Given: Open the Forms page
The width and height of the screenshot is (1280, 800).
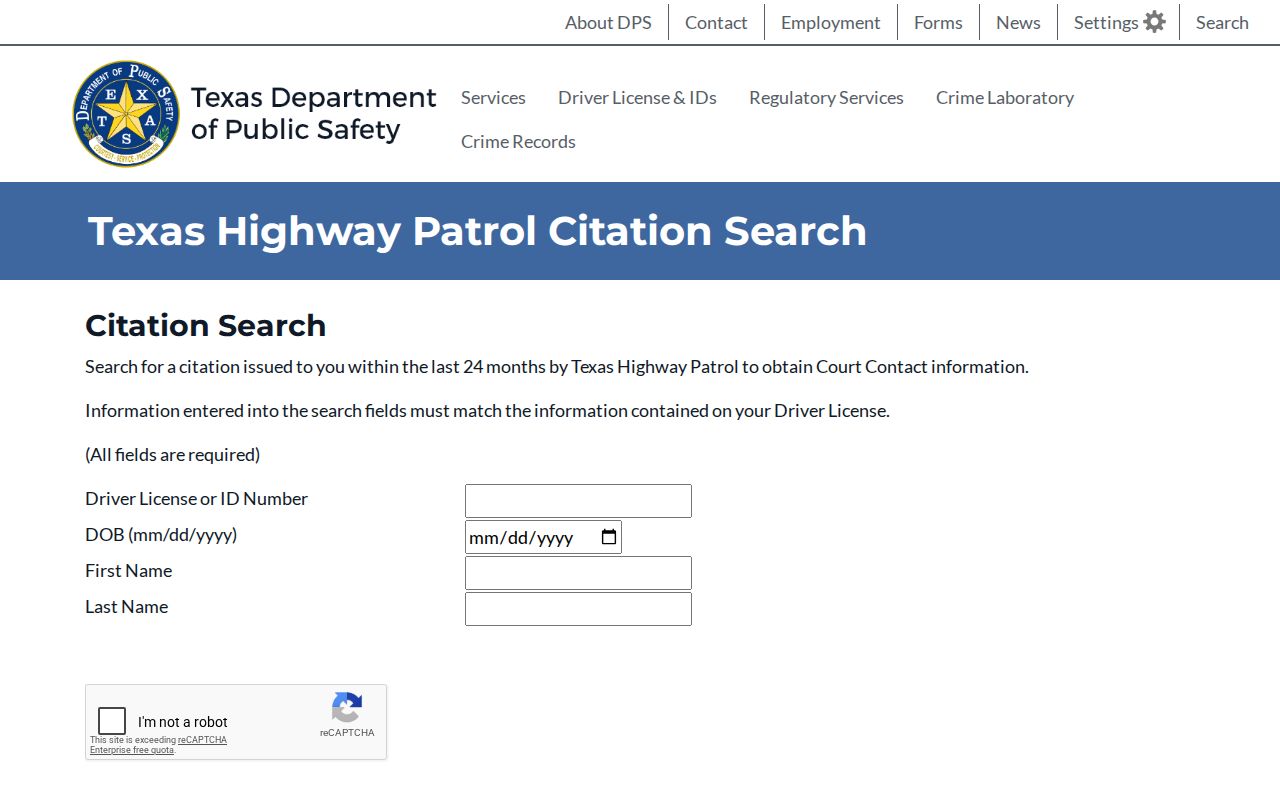Looking at the screenshot, I should pos(938,22).
